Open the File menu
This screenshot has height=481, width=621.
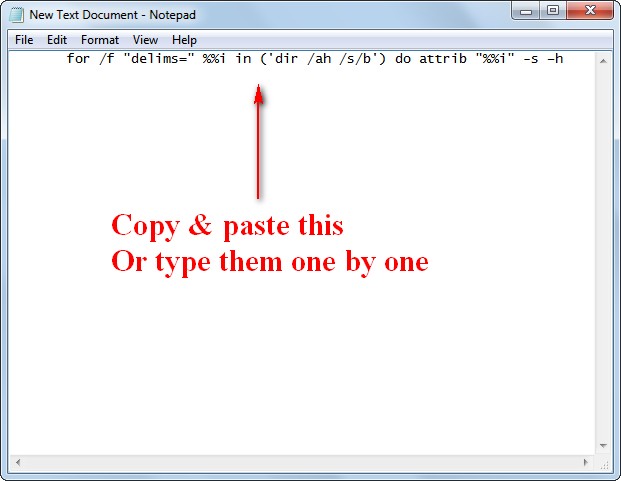click(x=24, y=40)
